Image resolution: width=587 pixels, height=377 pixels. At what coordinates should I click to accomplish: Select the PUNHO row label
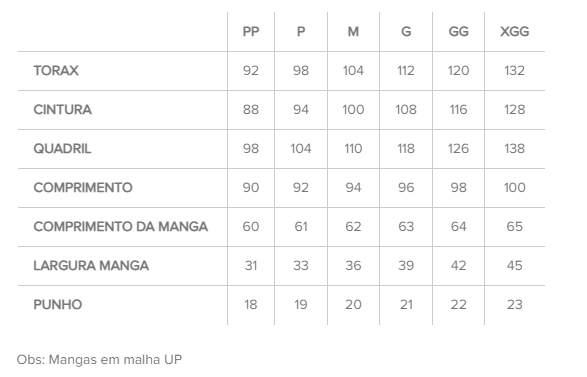pyautogui.click(x=58, y=304)
